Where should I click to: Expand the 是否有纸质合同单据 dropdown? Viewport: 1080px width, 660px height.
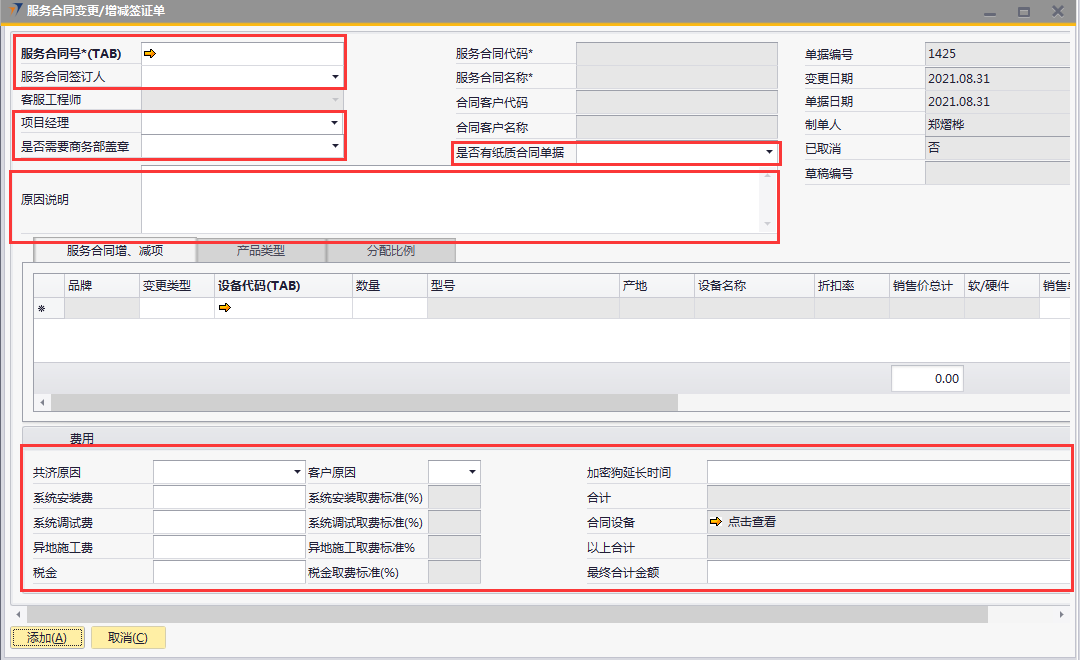pos(769,153)
